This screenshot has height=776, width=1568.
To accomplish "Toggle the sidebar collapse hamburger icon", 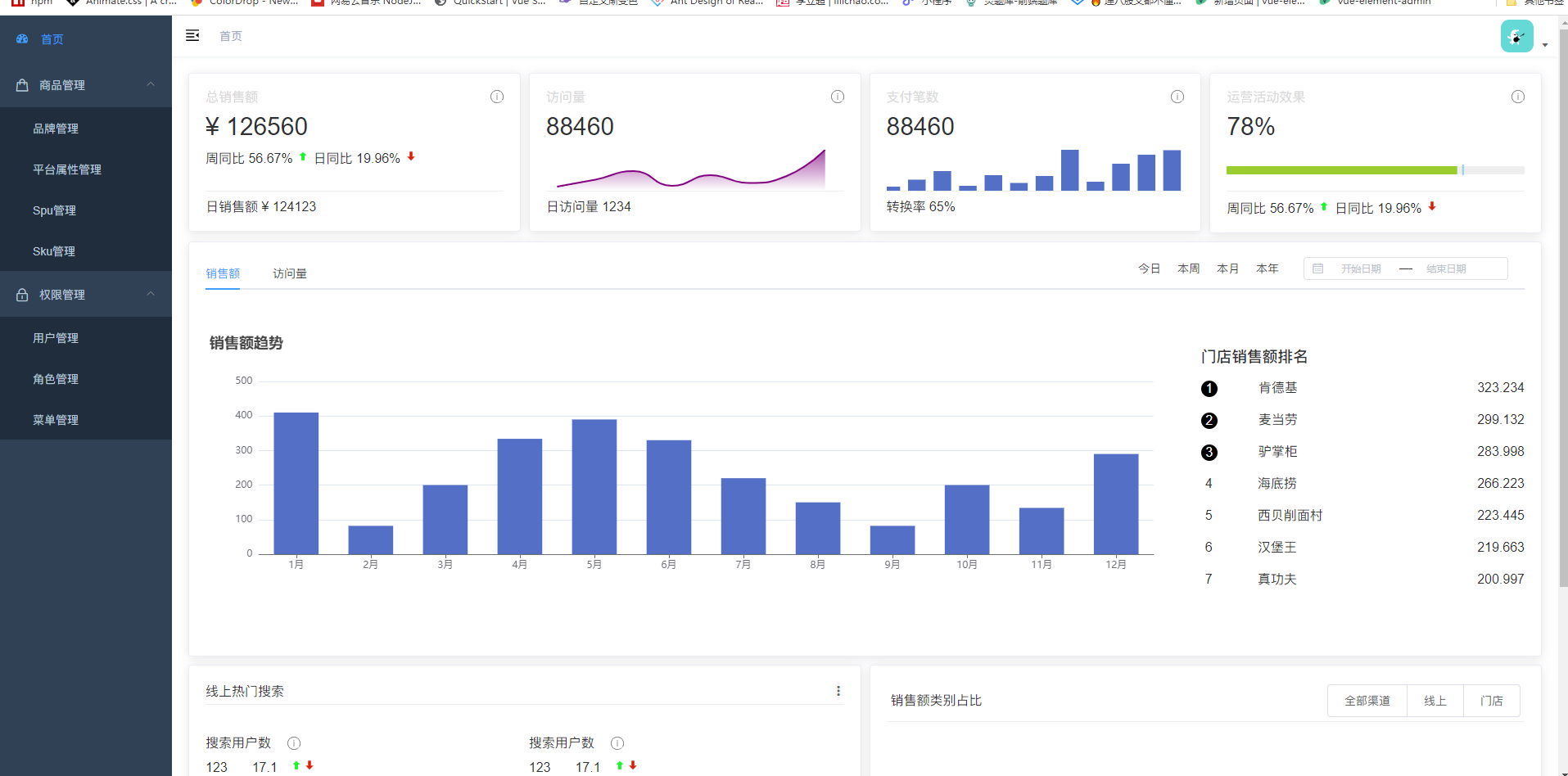I will 192,36.
